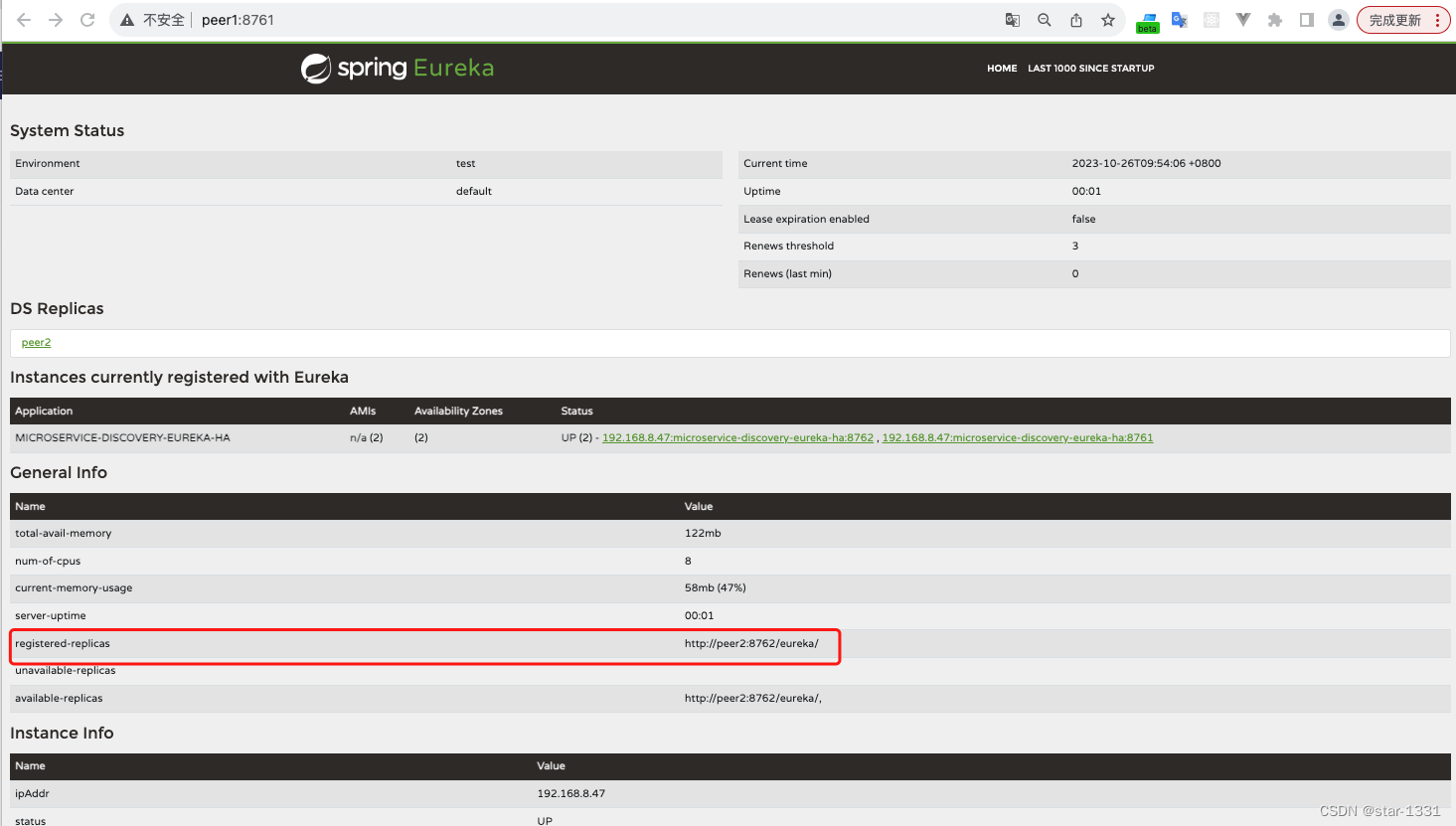
Task: Open the not-secure warning triangle icon
Action: tap(127, 20)
